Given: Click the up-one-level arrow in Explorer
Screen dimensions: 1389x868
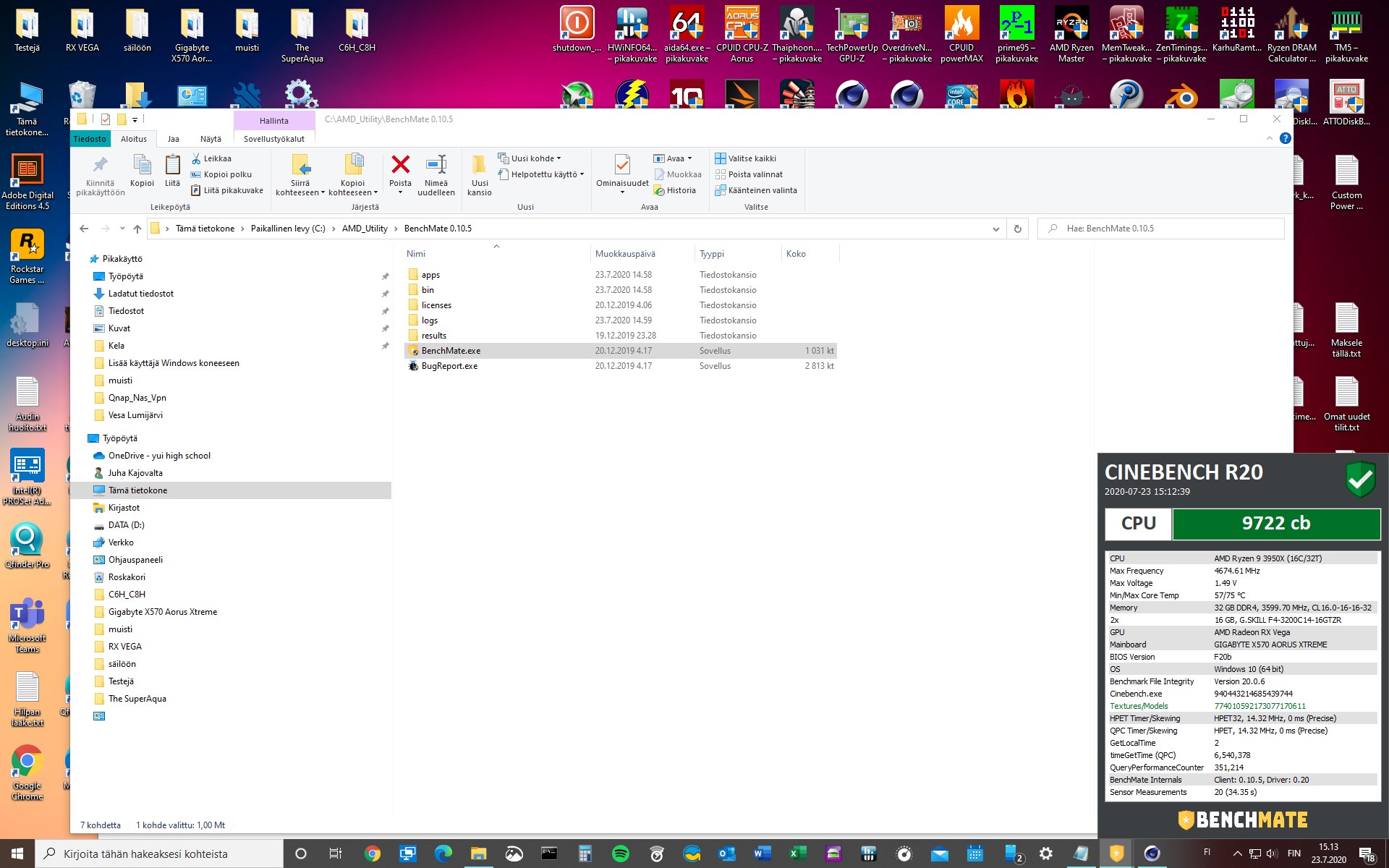Looking at the screenshot, I should 137,229.
